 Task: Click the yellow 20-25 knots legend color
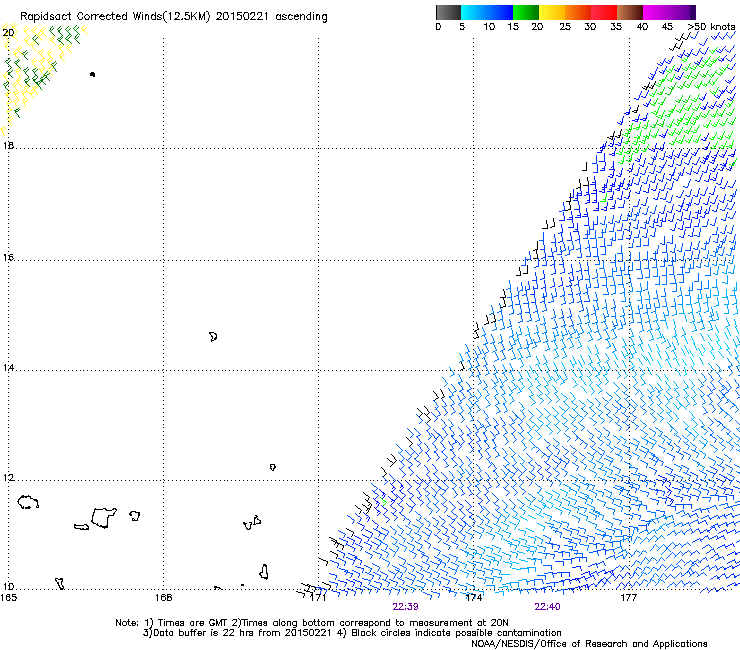pyautogui.click(x=552, y=12)
